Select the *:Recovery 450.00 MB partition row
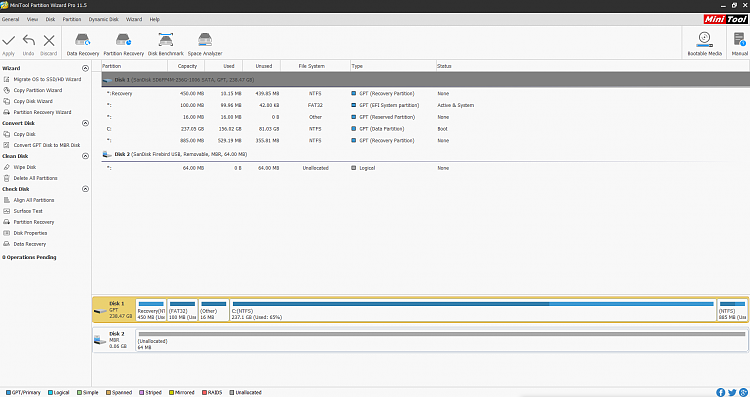The height and width of the screenshot is (397, 750). coord(426,94)
